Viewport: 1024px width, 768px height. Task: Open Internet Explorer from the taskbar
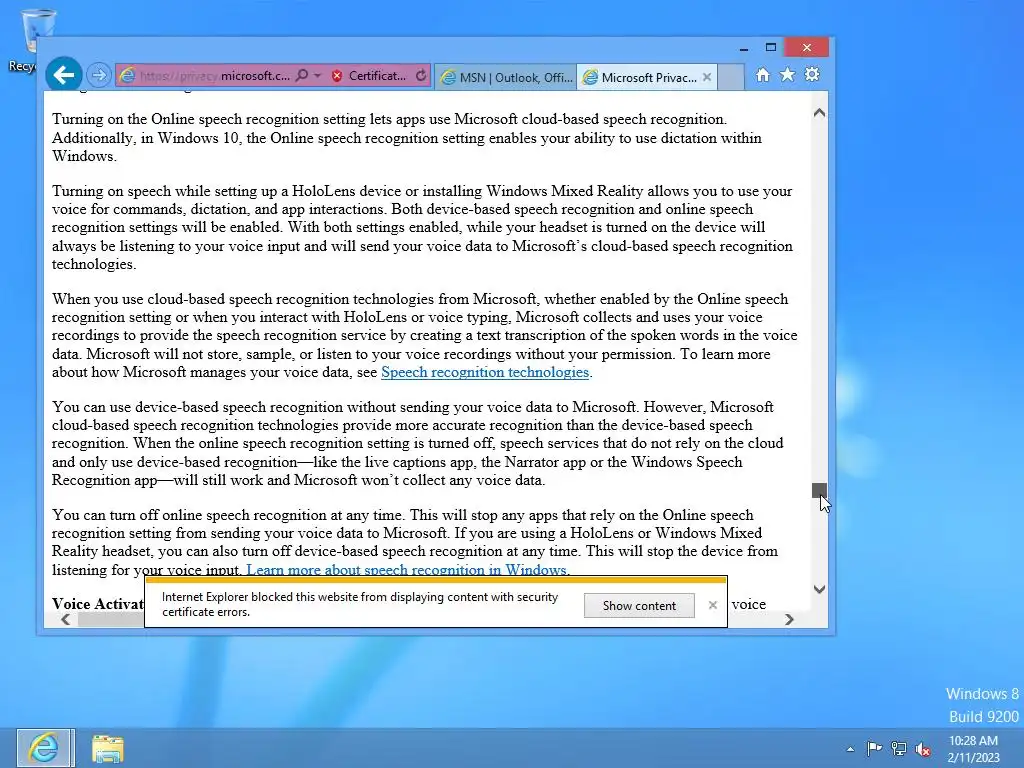click(x=45, y=748)
